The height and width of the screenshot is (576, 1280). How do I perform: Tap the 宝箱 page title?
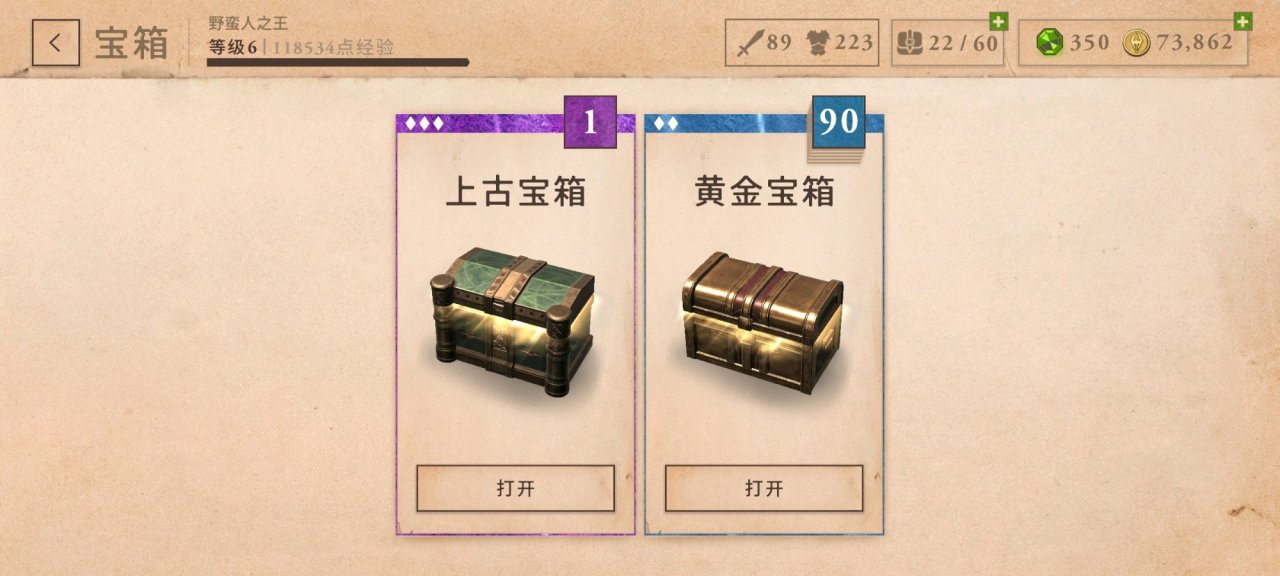(x=132, y=43)
